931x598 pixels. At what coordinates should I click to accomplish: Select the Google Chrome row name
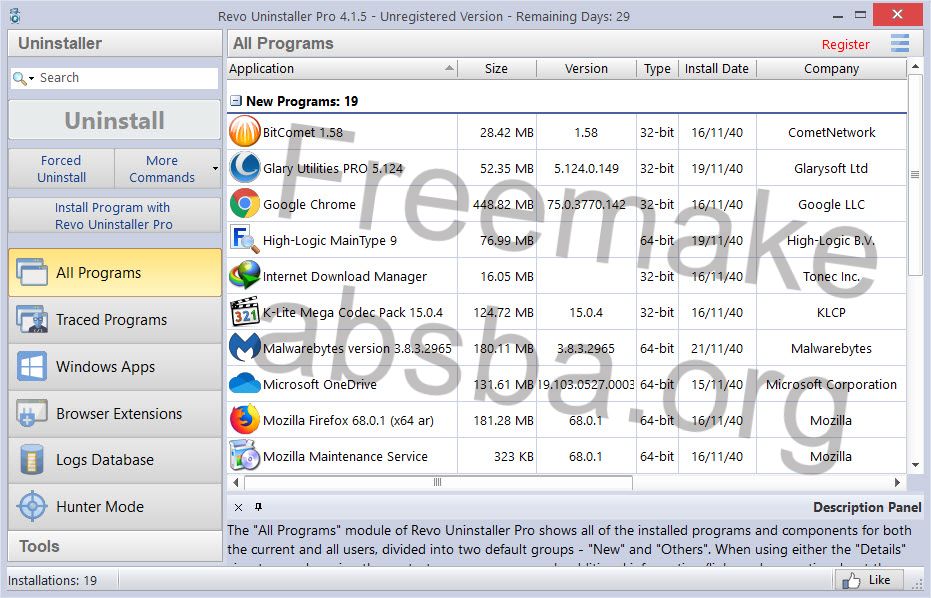(x=309, y=204)
